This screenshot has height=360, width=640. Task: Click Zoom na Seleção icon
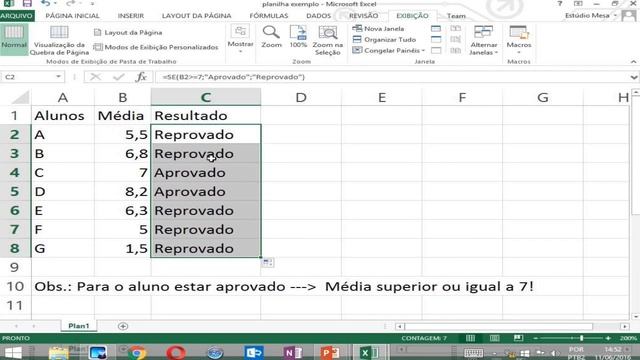coord(327,40)
